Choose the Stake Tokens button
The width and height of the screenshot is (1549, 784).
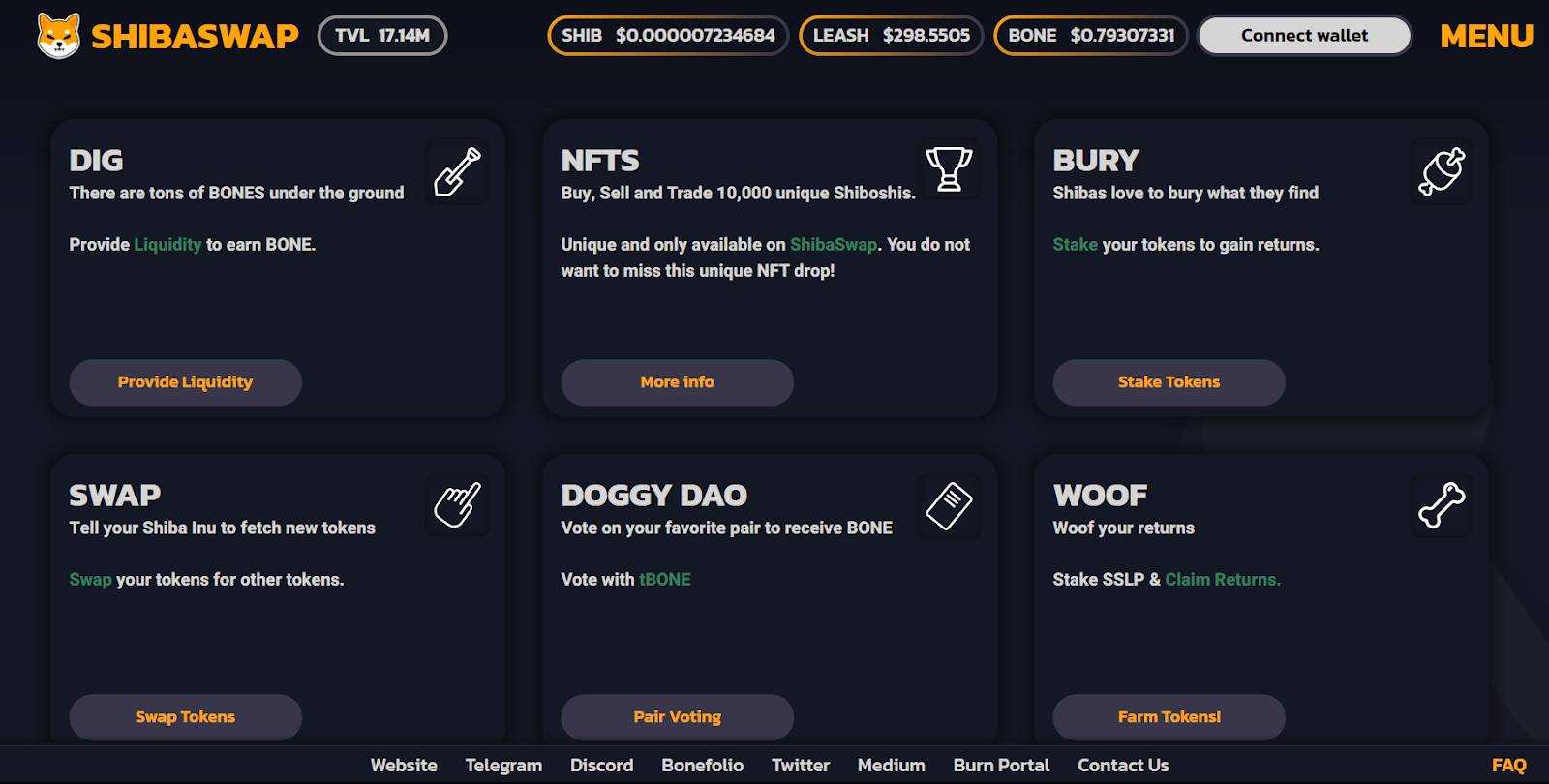tap(1169, 382)
